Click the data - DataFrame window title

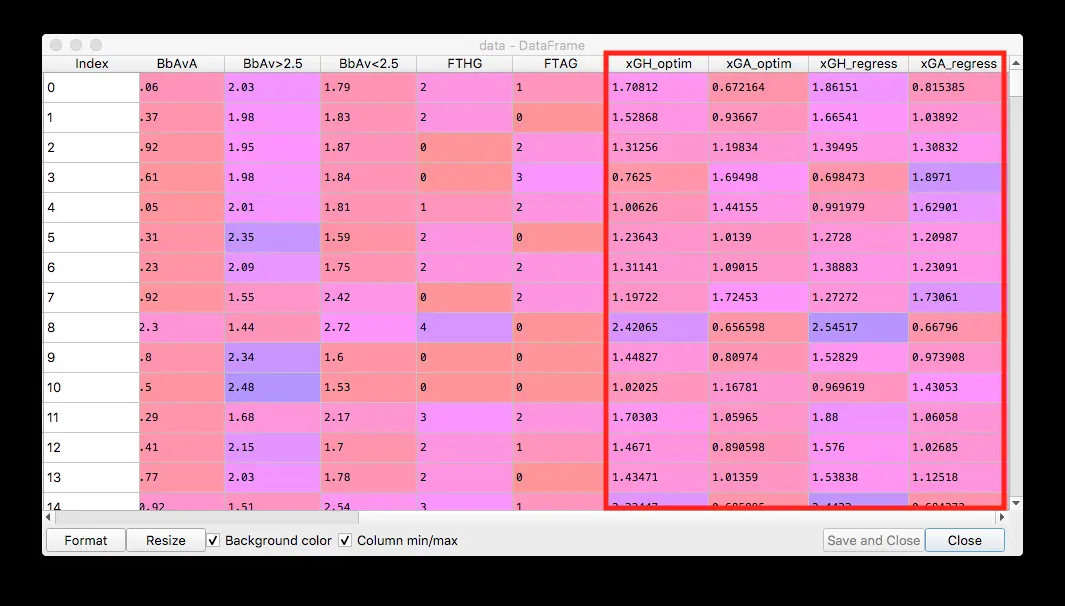[532, 46]
